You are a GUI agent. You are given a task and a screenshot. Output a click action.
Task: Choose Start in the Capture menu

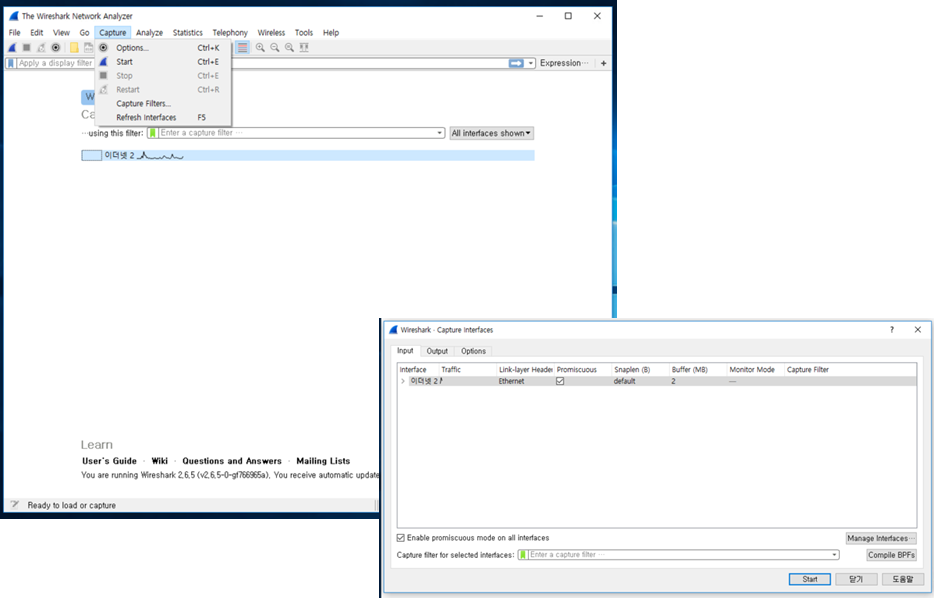click(x=163, y=62)
